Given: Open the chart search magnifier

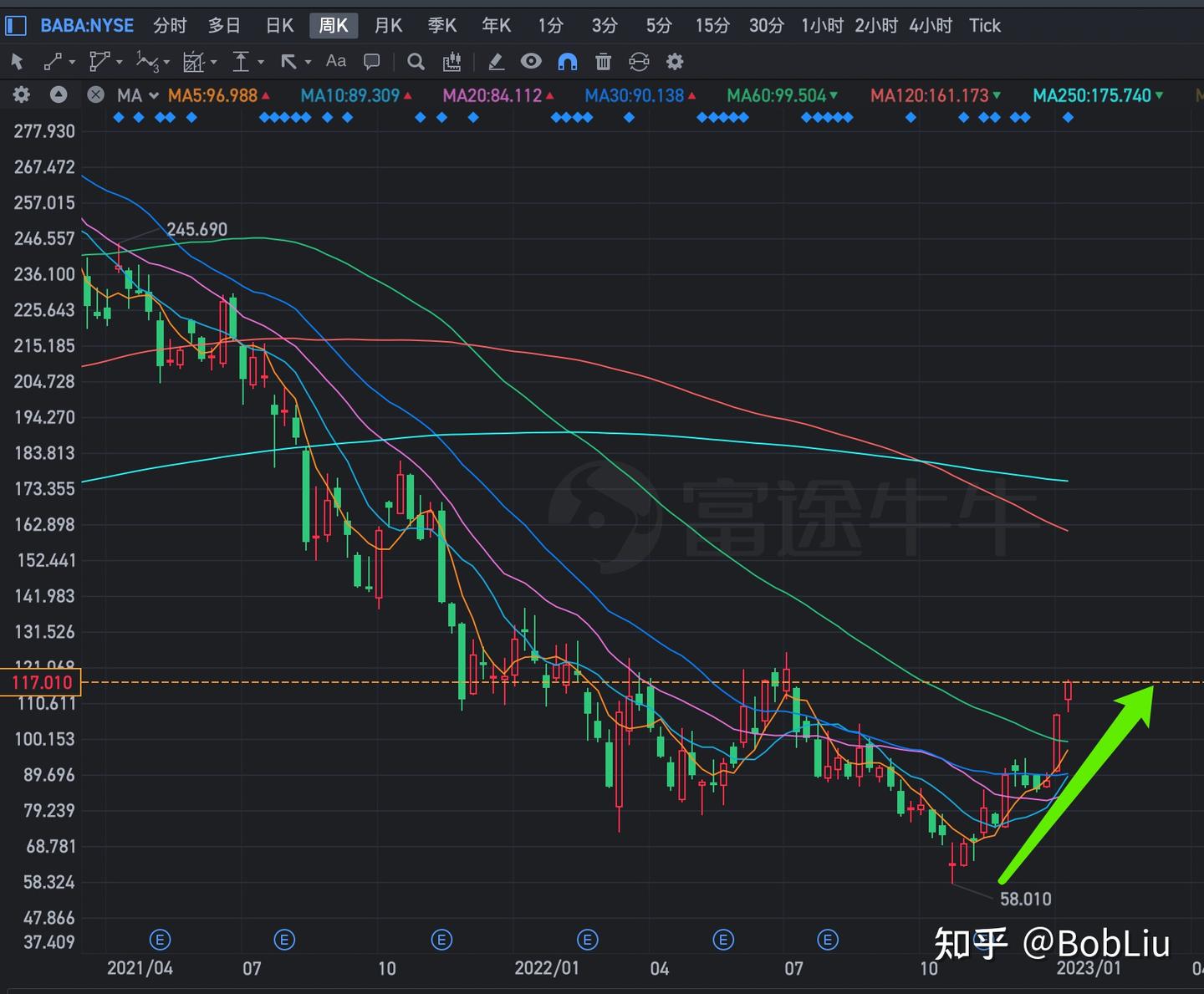Looking at the screenshot, I should 416,61.
